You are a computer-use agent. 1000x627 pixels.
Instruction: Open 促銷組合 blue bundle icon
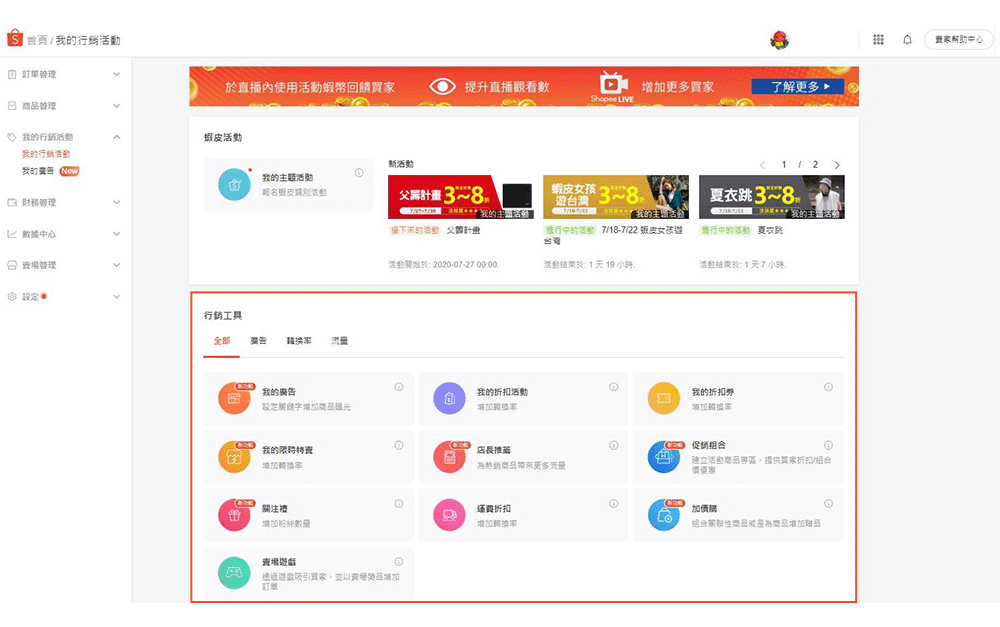click(x=664, y=457)
